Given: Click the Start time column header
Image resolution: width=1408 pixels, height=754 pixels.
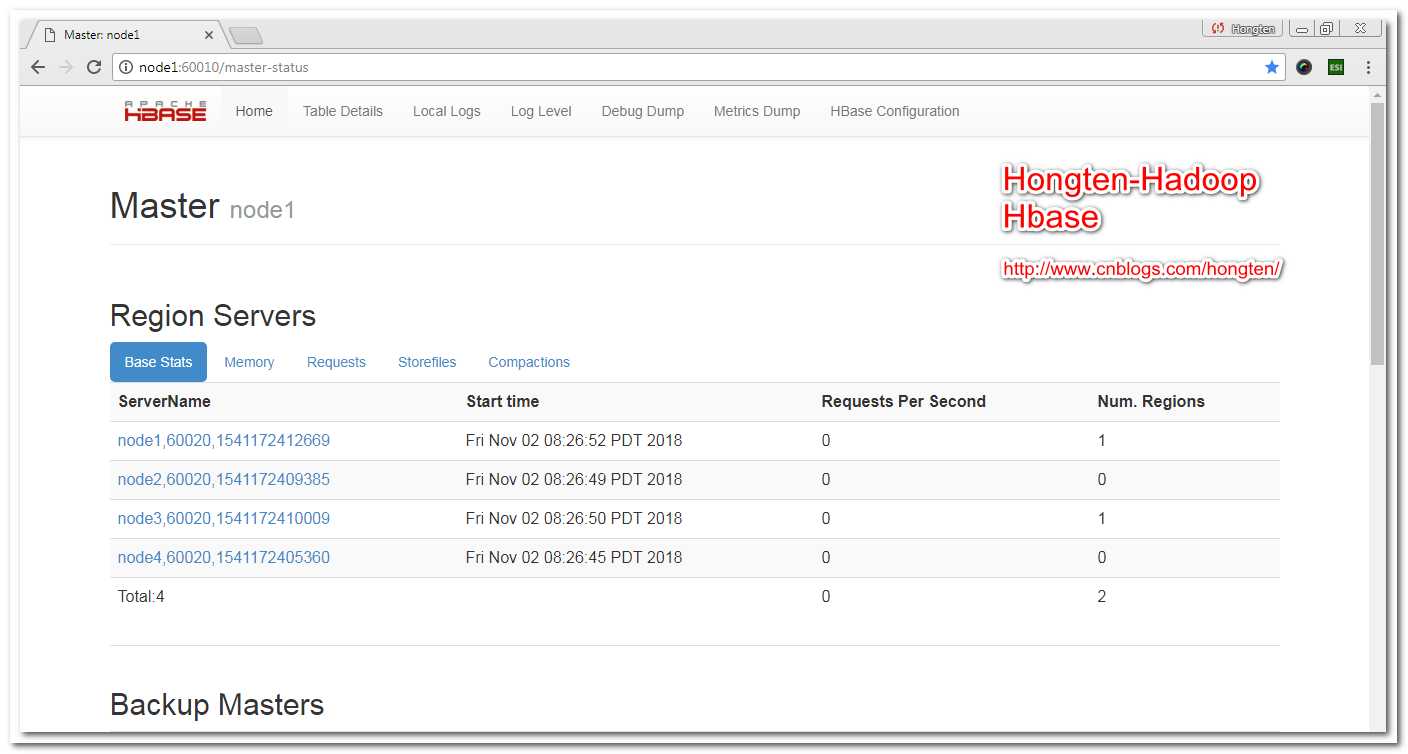Looking at the screenshot, I should 502,401.
